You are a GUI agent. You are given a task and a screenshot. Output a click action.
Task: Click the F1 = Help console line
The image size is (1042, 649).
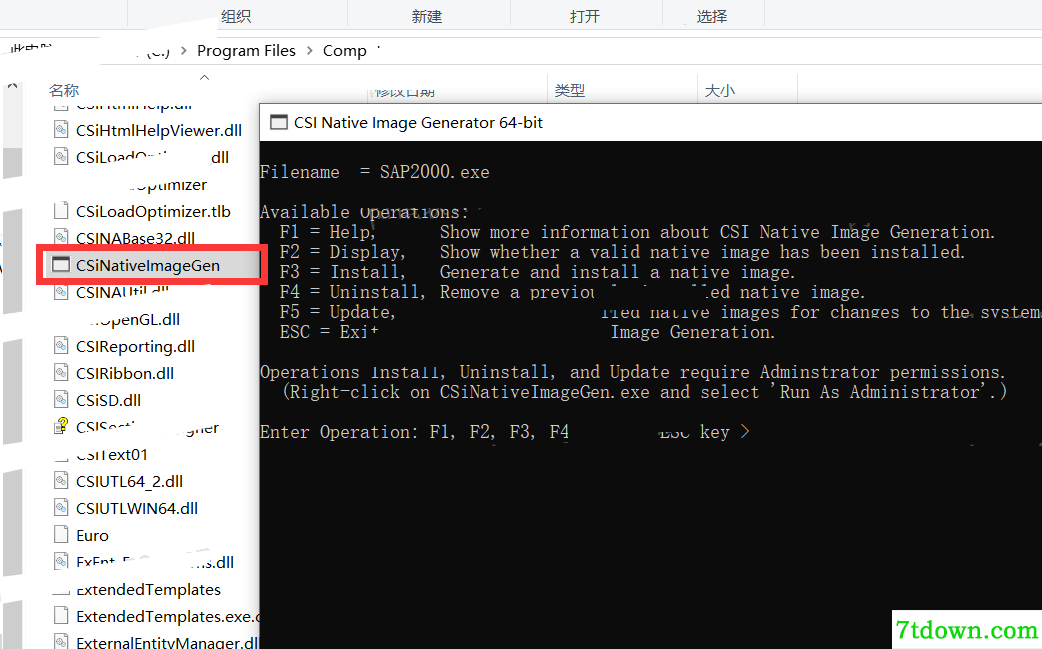pyautogui.click(x=637, y=232)
